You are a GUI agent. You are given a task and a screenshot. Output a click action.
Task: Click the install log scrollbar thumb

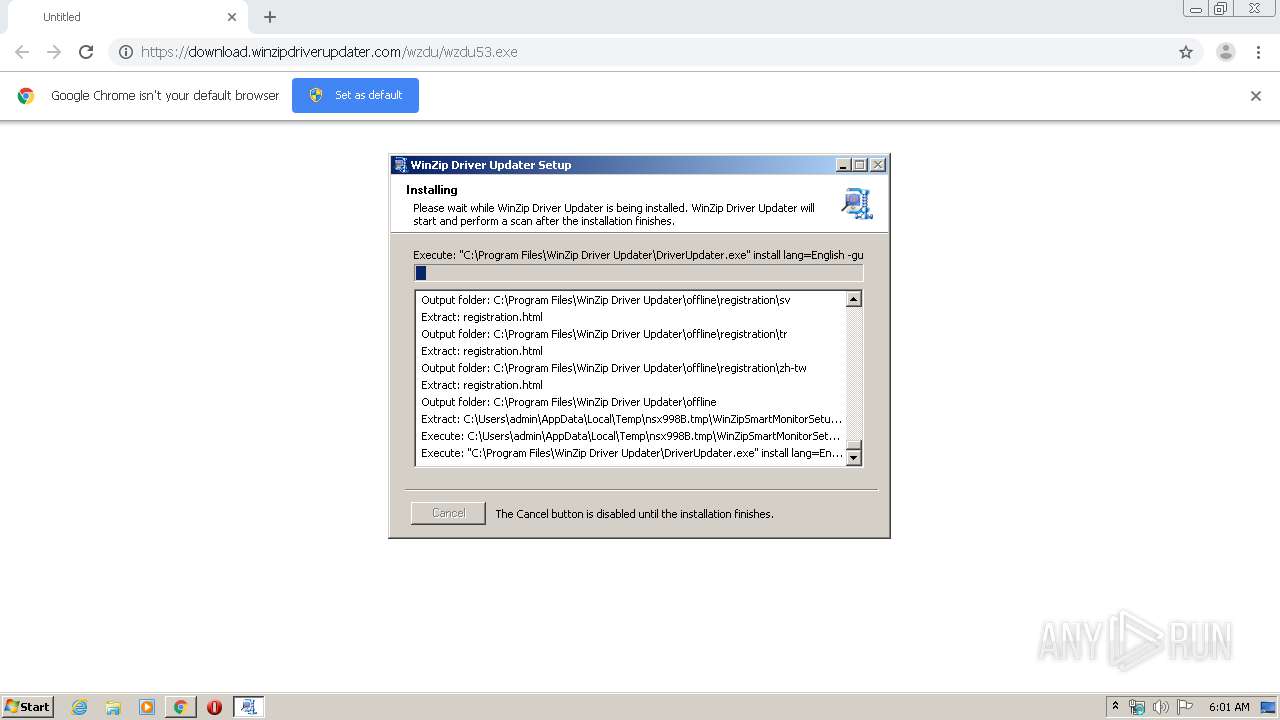[x=853, y=445]
